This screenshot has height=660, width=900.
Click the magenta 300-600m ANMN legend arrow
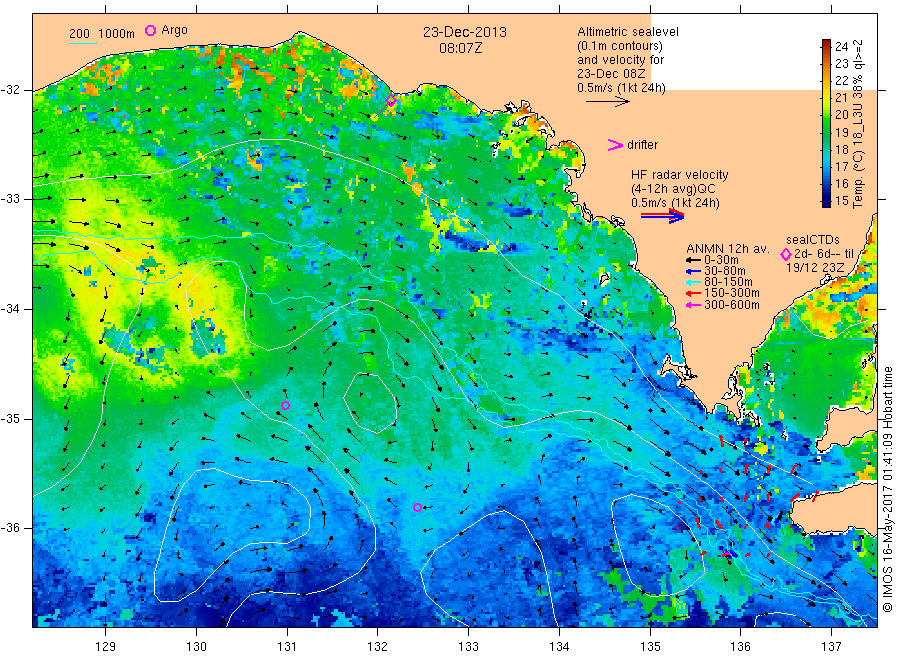[x=693, y=305]
